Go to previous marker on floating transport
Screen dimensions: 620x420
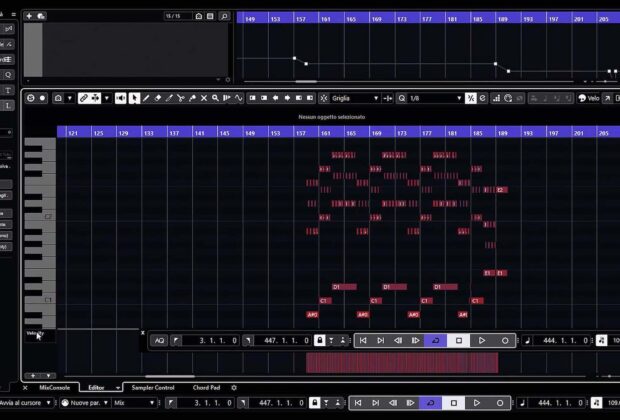(x=363, y=341)
